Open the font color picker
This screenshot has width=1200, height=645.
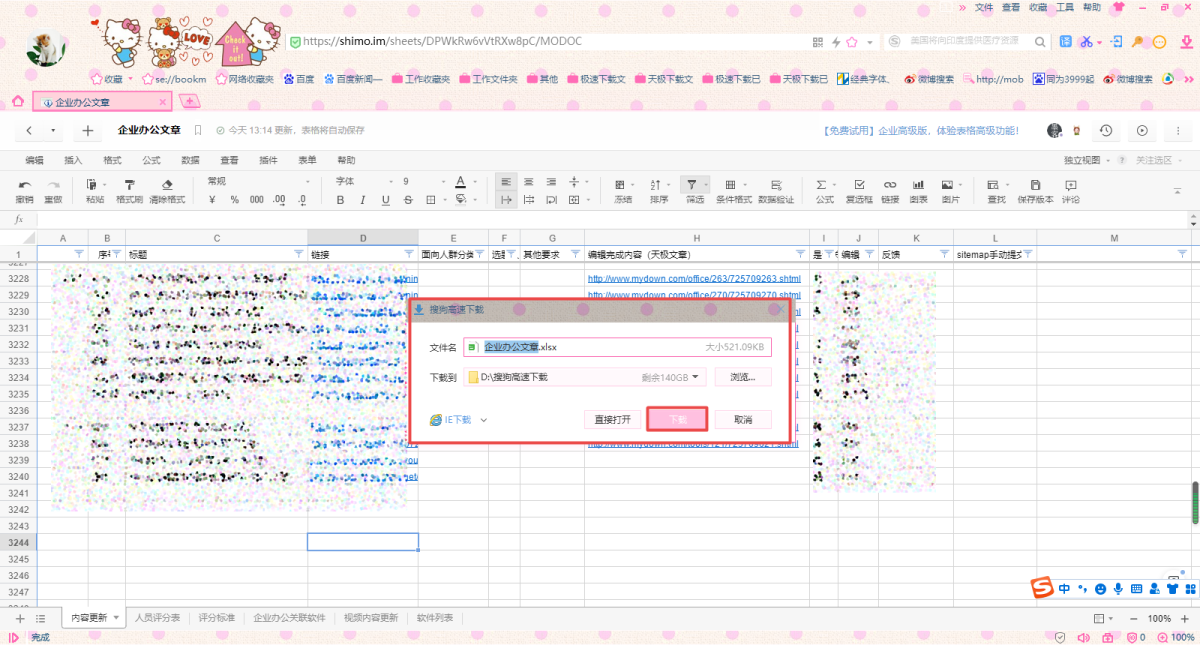coord(461,182)
